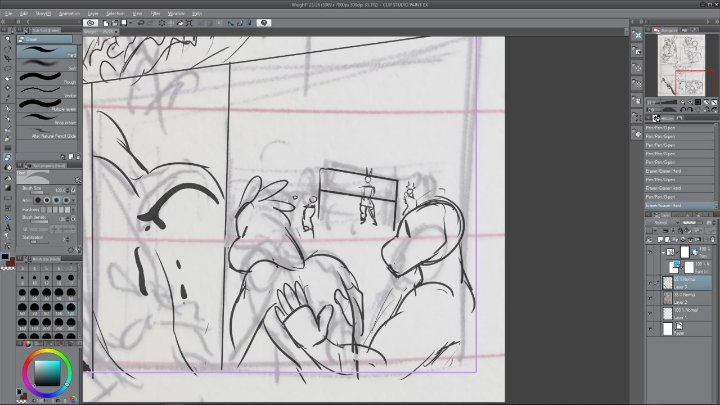Screen dimensions: 720x405
Task: Hide Layer 3 with its eye icon
Action: [x=650, y=283]
